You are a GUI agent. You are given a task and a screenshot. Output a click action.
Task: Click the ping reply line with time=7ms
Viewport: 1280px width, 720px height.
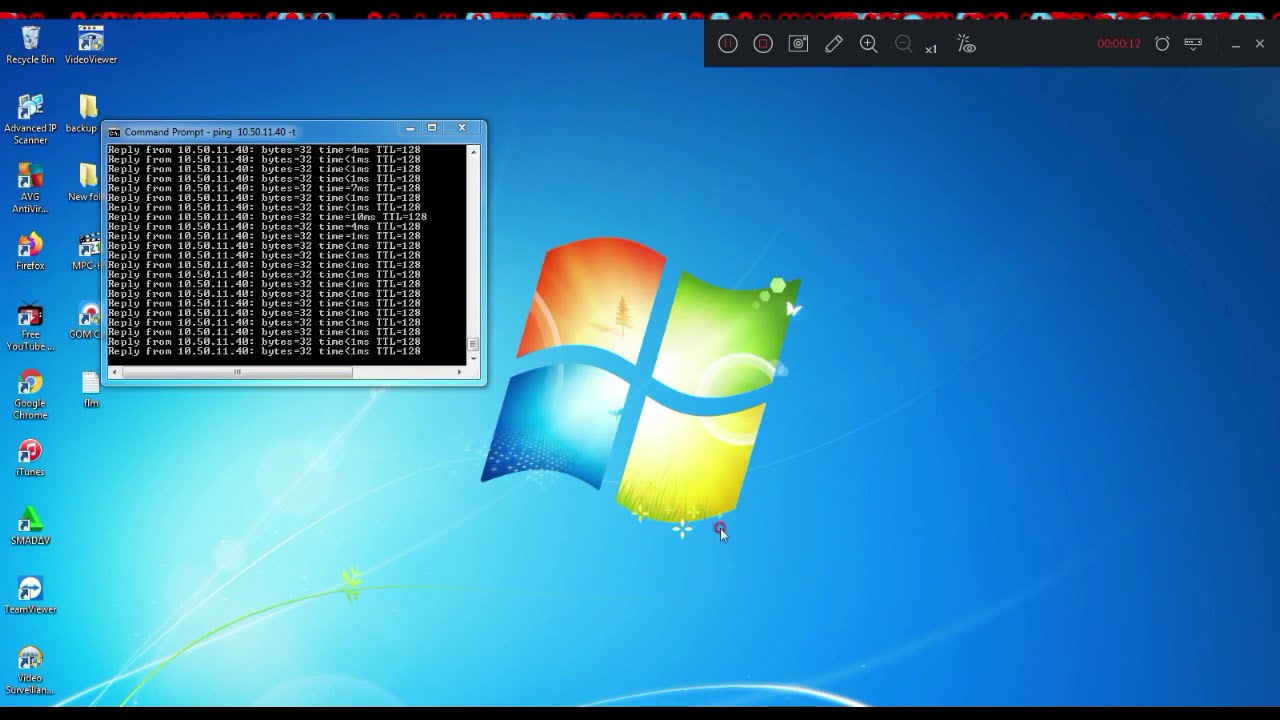[x=264, y=188]
